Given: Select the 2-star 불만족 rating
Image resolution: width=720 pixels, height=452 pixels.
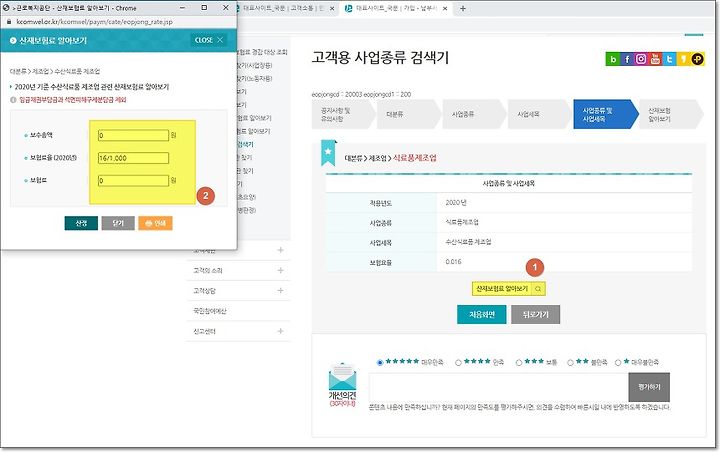Looking at the screenshot, I should click(x=570, y=362).
